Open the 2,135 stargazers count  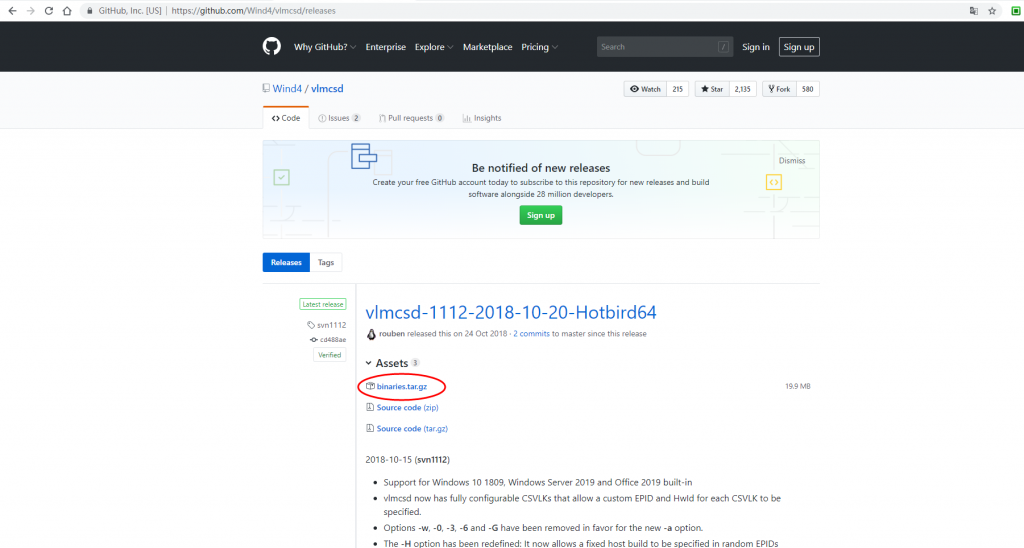coord(743,89)
